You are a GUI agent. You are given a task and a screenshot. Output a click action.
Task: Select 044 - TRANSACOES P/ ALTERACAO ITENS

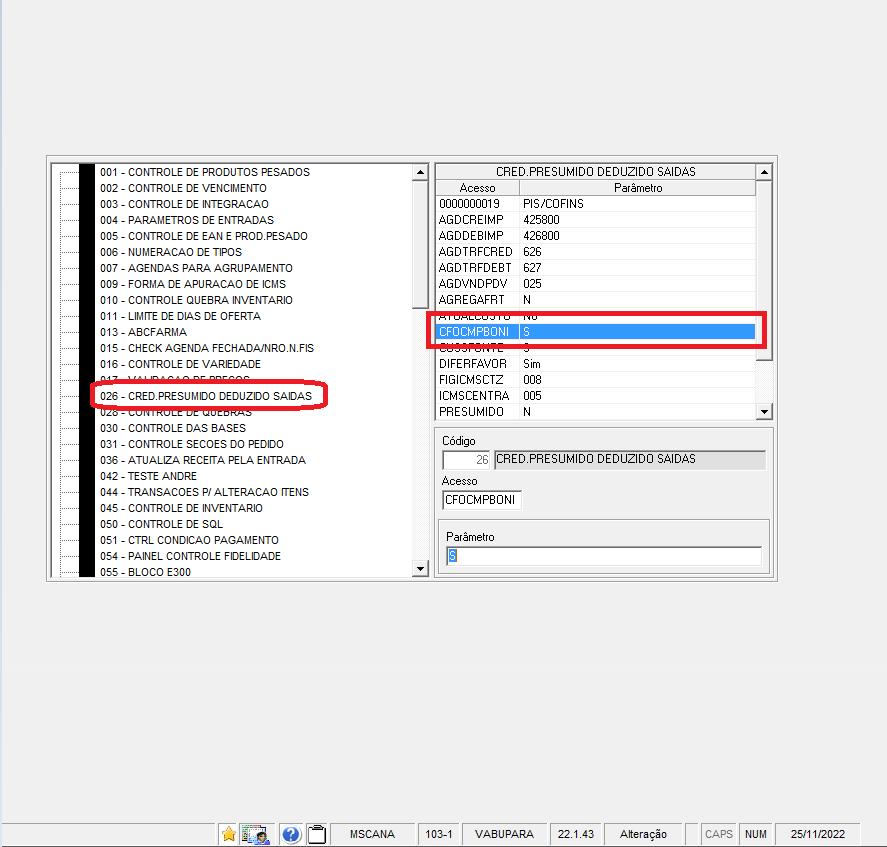click(x=204, y=492)
